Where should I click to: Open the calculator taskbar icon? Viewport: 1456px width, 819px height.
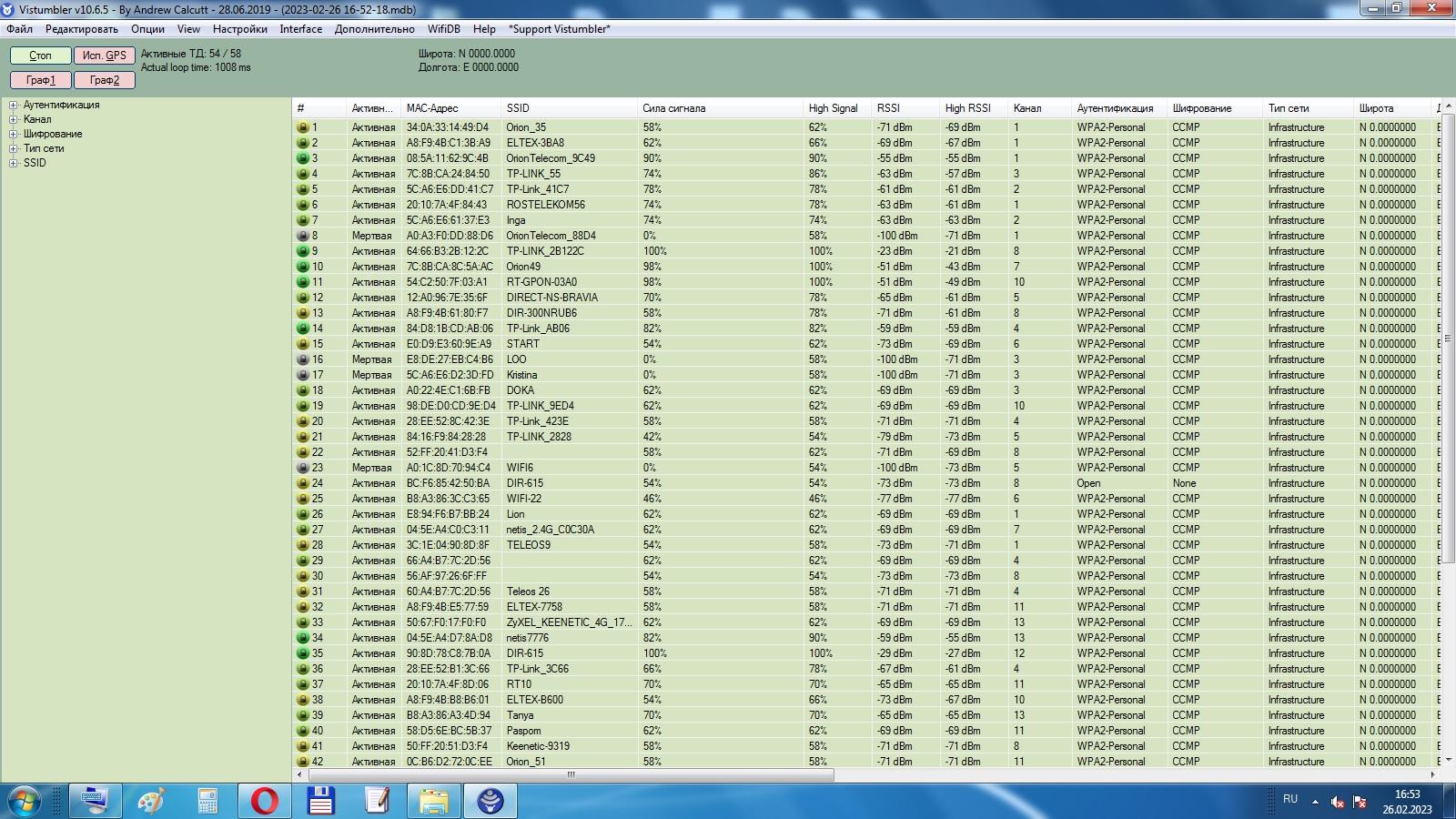coord(207,801)
